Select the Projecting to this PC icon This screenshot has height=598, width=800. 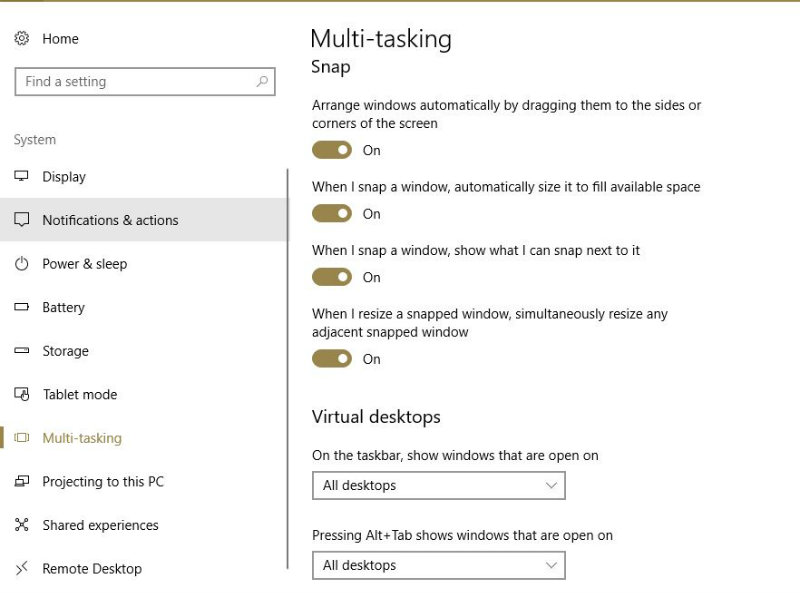(x=22, y=481)
